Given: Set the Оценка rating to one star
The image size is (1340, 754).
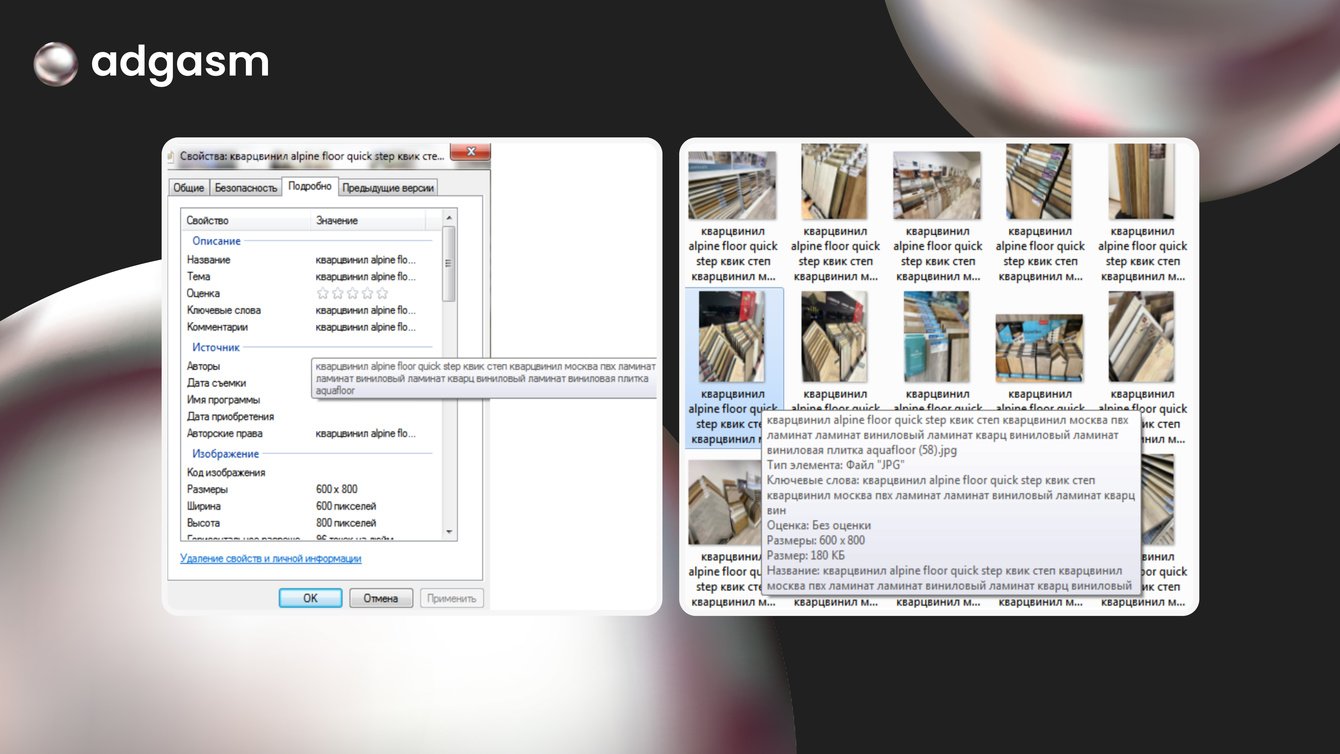Looking at the screenshot, I should 323,293.
